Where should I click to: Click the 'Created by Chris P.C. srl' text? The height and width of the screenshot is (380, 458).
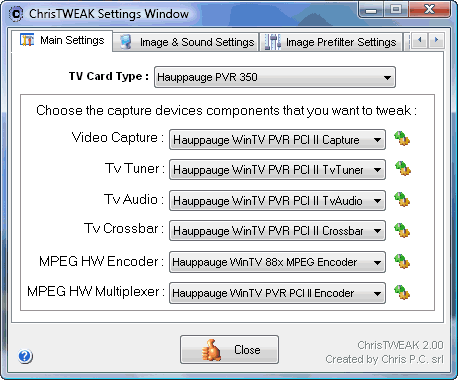(x=384, y=359)
